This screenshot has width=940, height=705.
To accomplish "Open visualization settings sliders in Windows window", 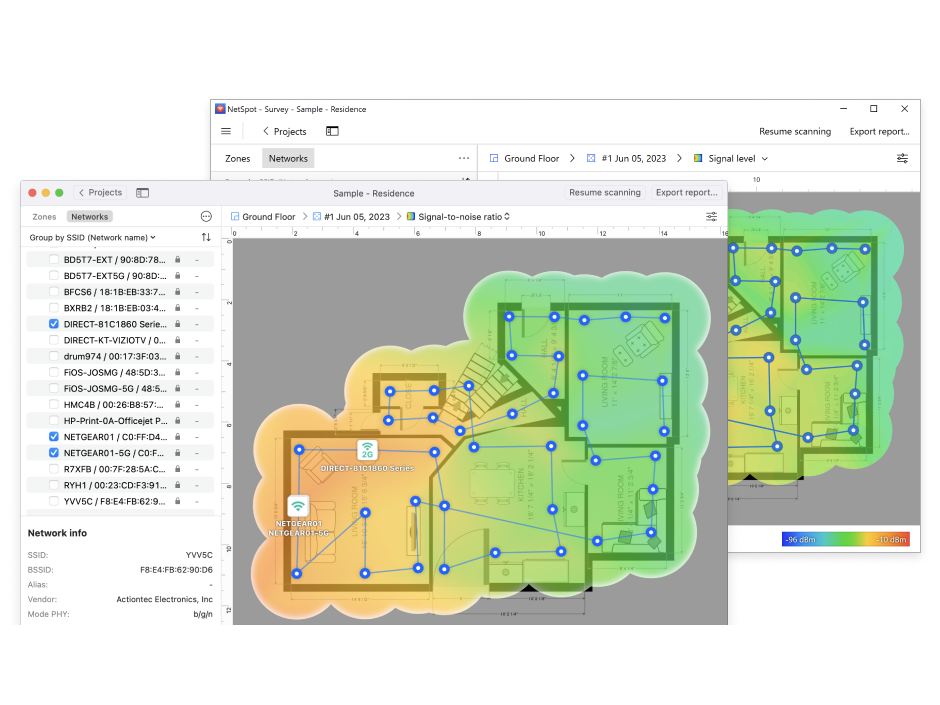I will [902, 158].
